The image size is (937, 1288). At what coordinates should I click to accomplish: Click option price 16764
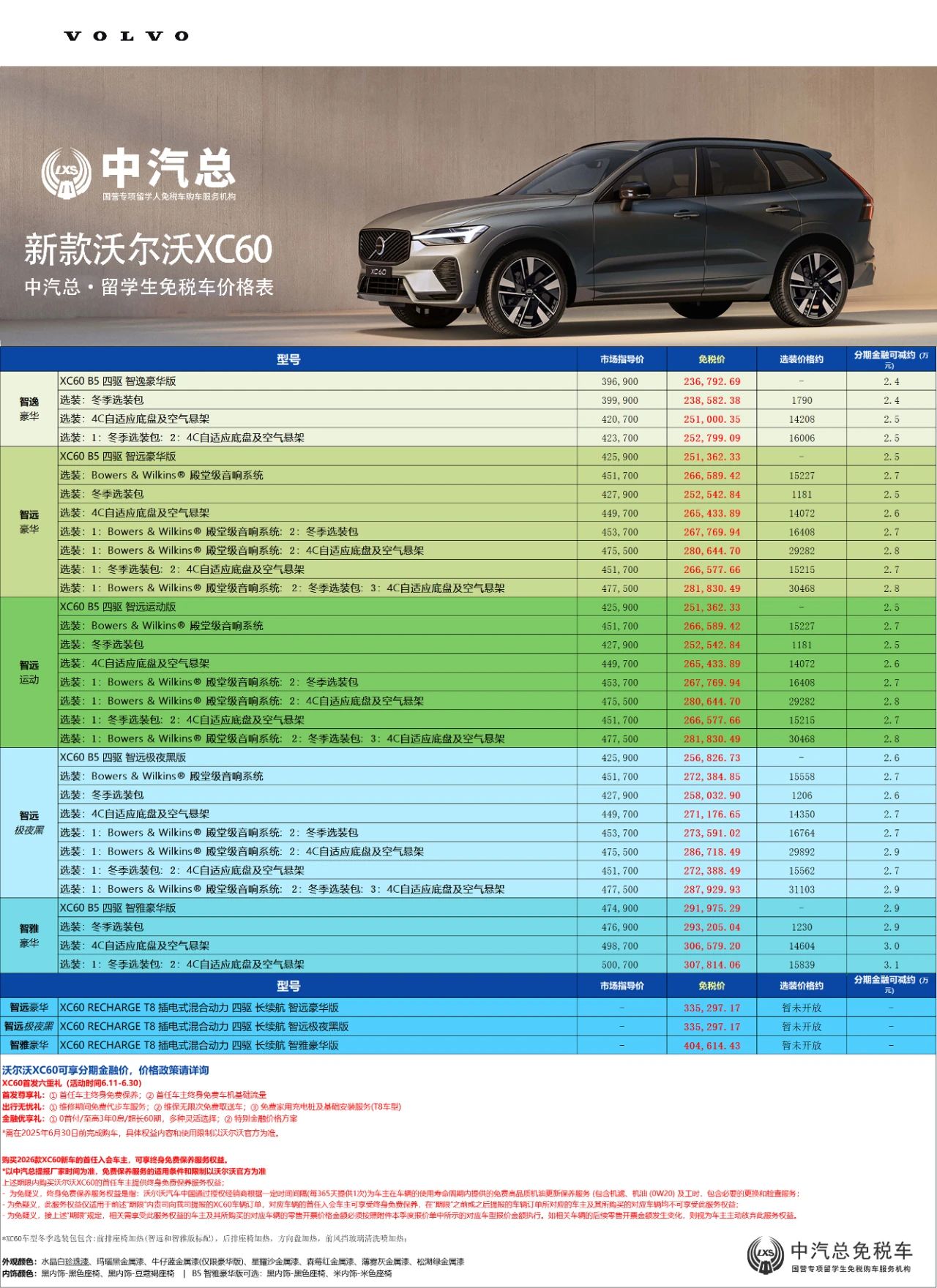802,833
